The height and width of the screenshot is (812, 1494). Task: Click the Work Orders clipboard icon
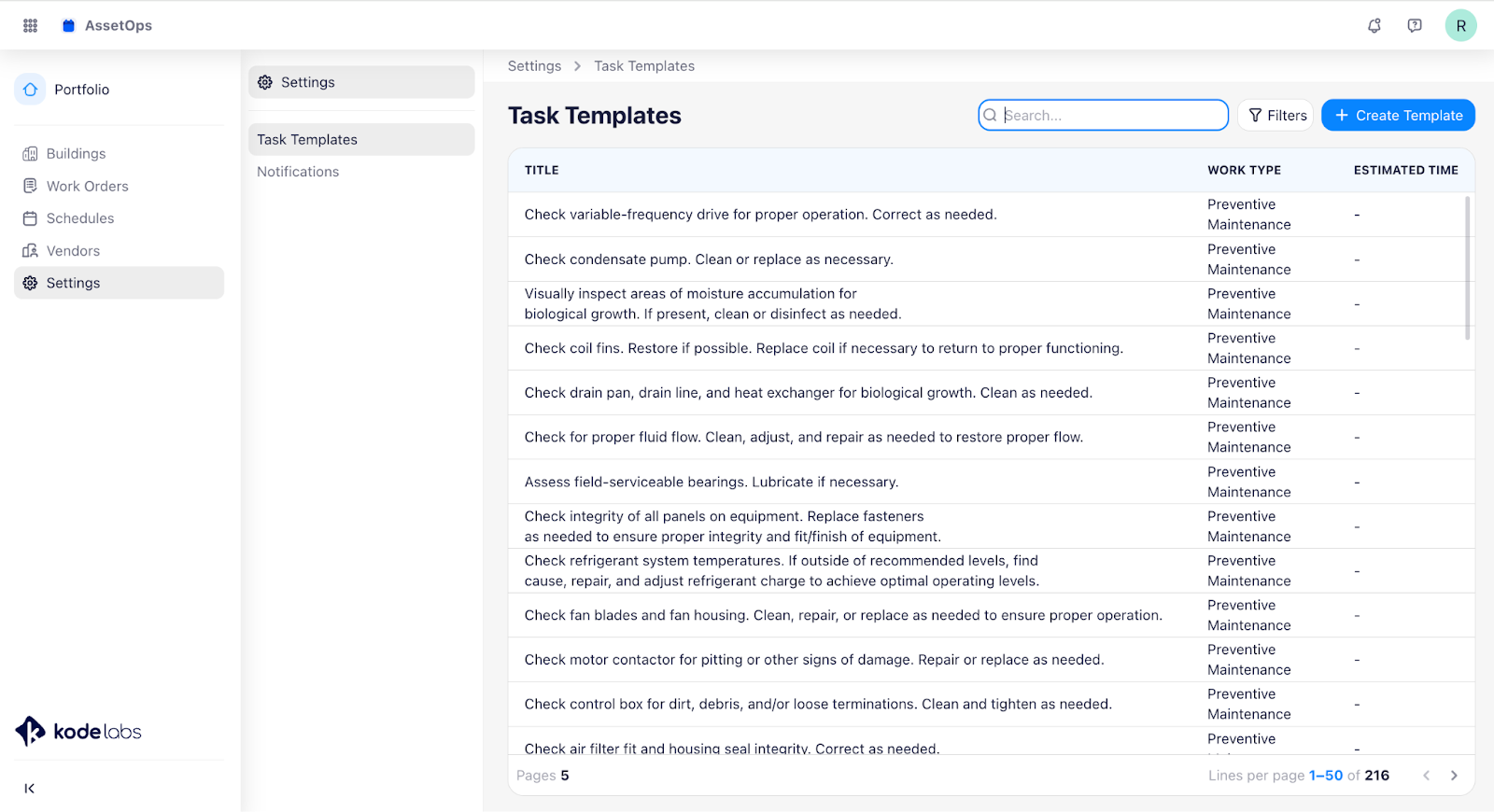point(30,186)
